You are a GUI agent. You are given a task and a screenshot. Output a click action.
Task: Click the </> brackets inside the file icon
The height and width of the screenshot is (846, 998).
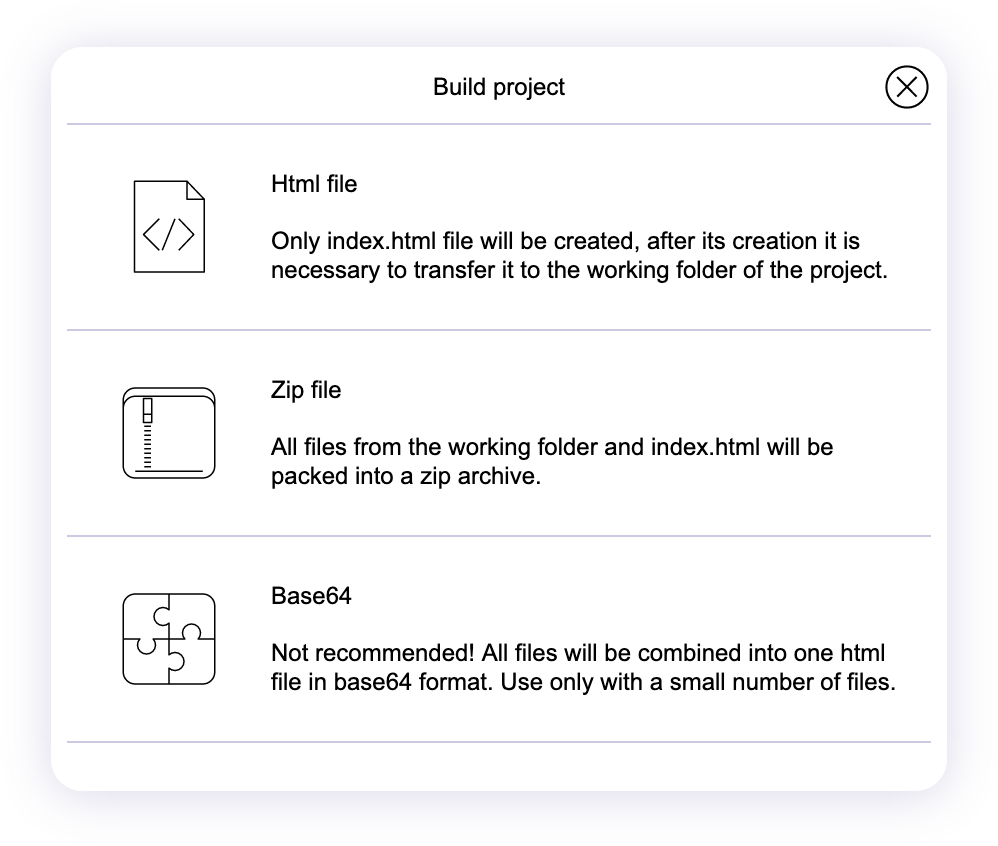point(169,235)
